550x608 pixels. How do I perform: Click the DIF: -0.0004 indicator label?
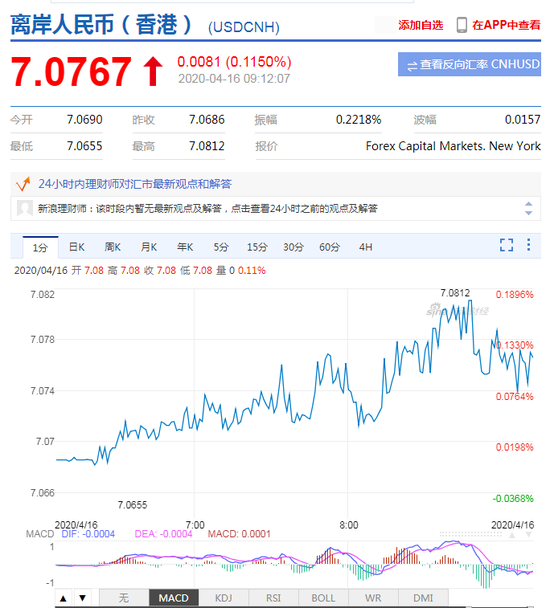[x=88, y=534]
